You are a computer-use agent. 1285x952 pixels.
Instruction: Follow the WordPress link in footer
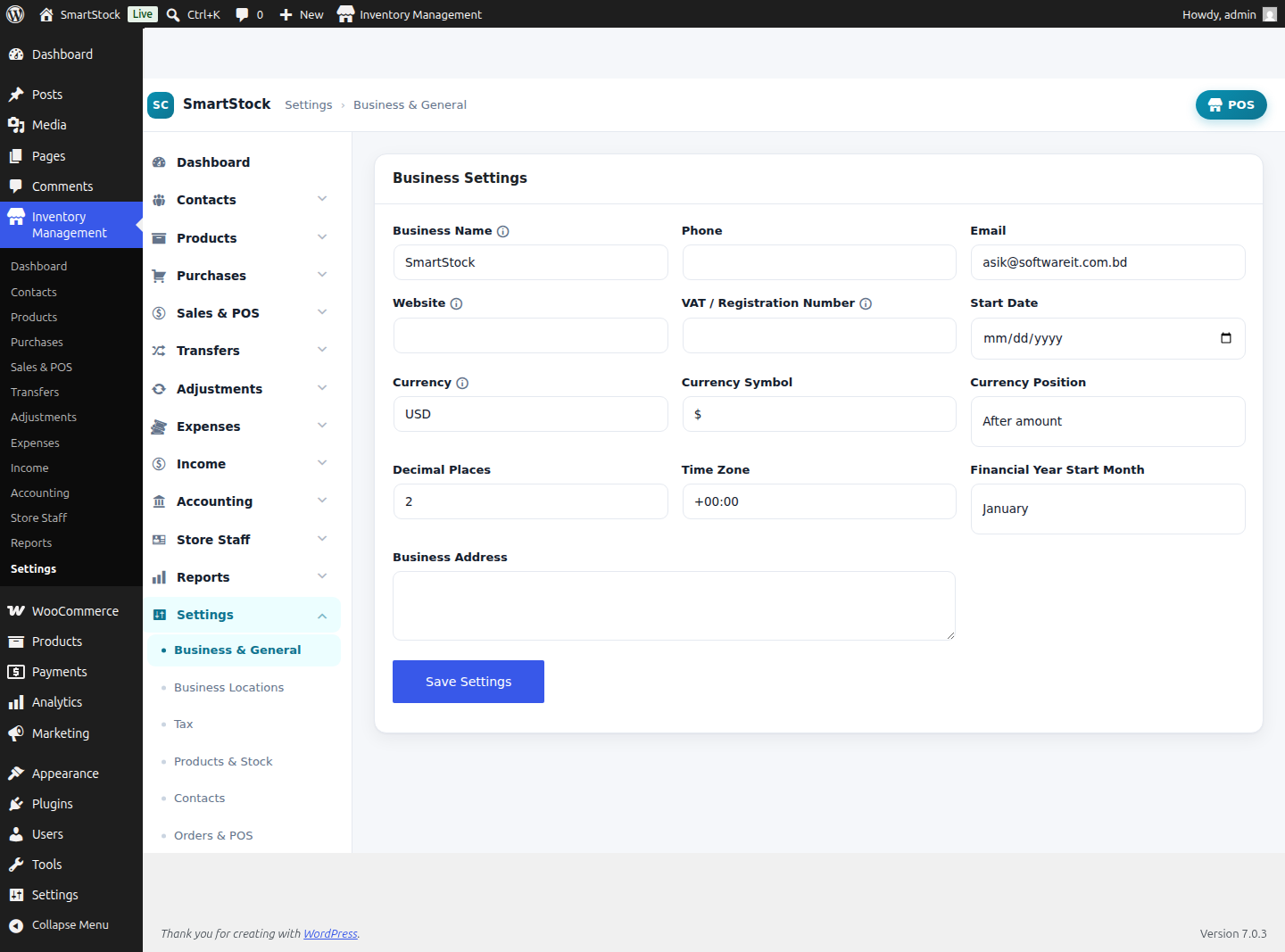point(330,934)
